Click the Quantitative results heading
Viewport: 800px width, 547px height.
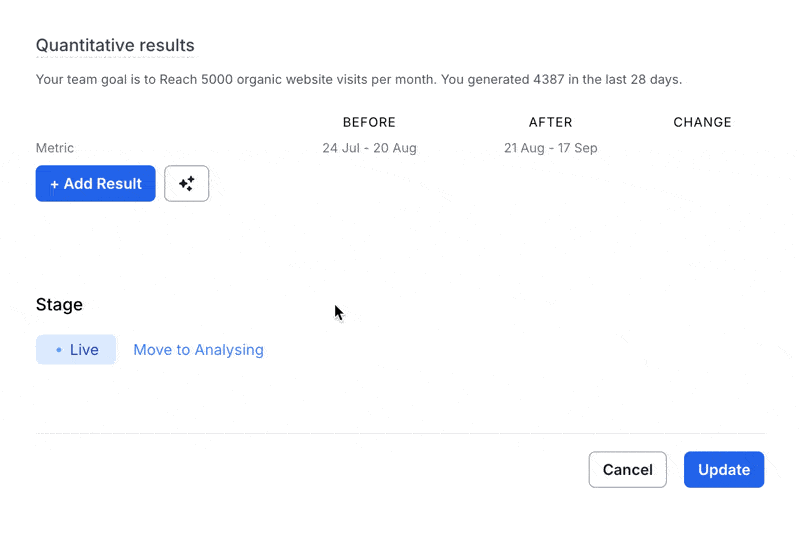pyautogui.click(x=115, y=45)
